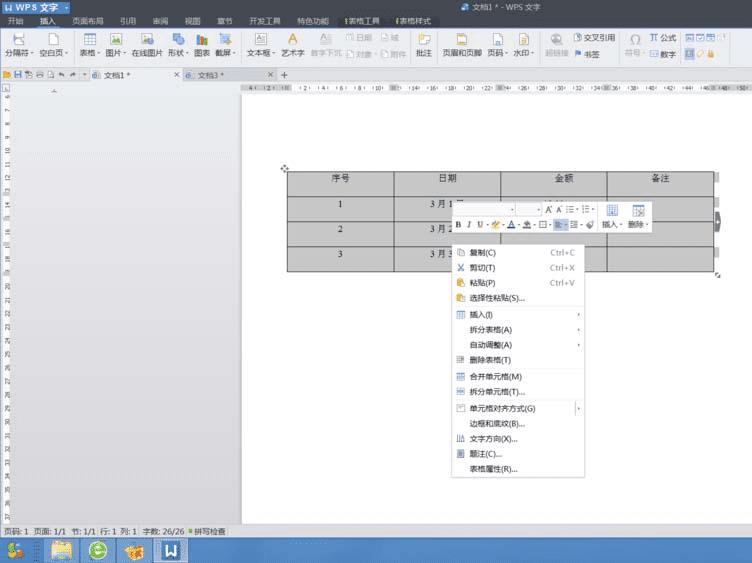Screen dimensions: 752x563
Task: Click the 书签 bookmark flag icon
Action: click(x=578, y=54)
